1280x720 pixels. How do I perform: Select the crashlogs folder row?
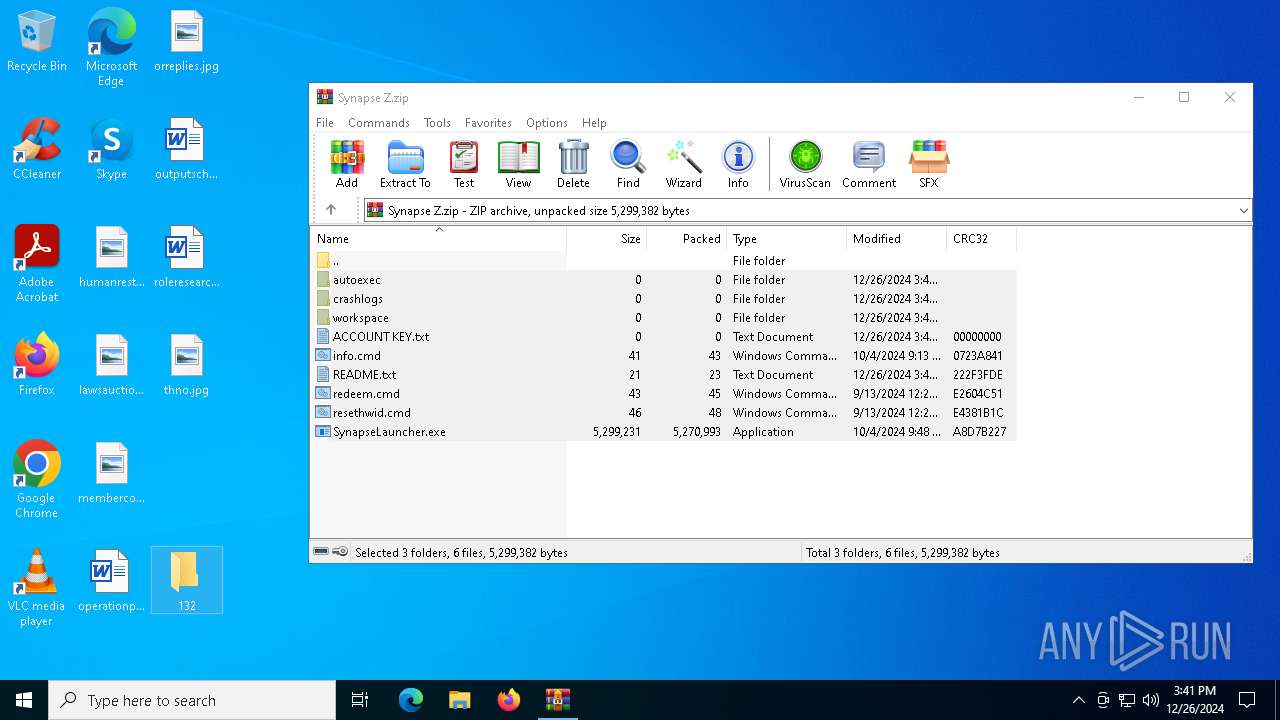tap(663, 299)
